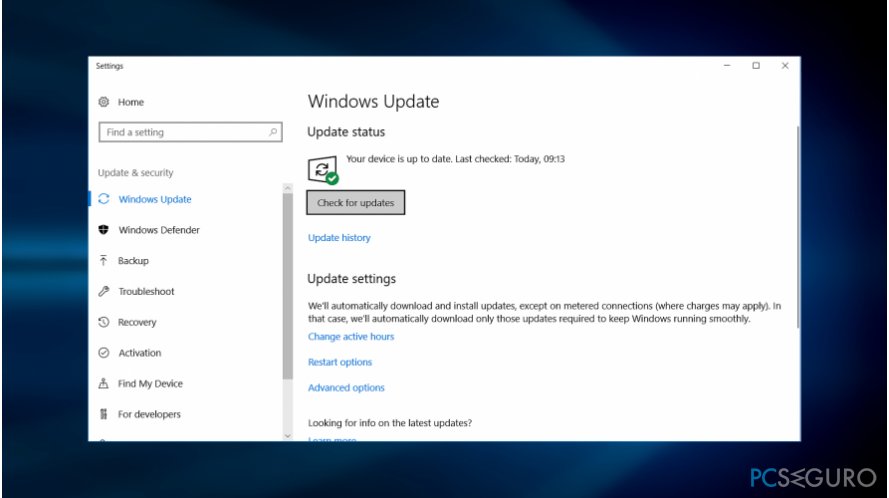This screenshot has height=498, width=889.
Task: Open the Troubleshoot page
Action: (x=146, y=291)
